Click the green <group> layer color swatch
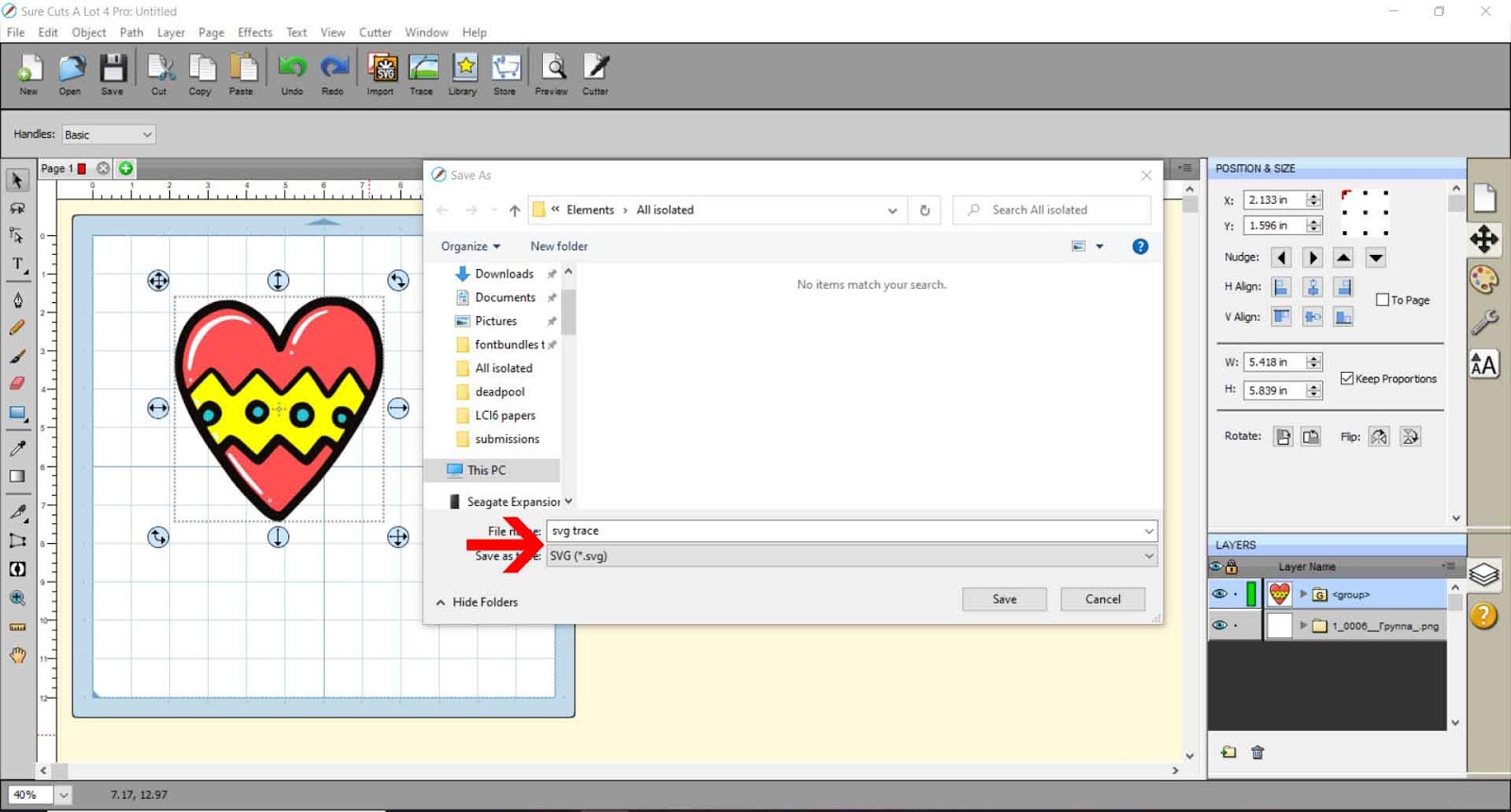The image size is (1511, 812). click(1251, 594)
